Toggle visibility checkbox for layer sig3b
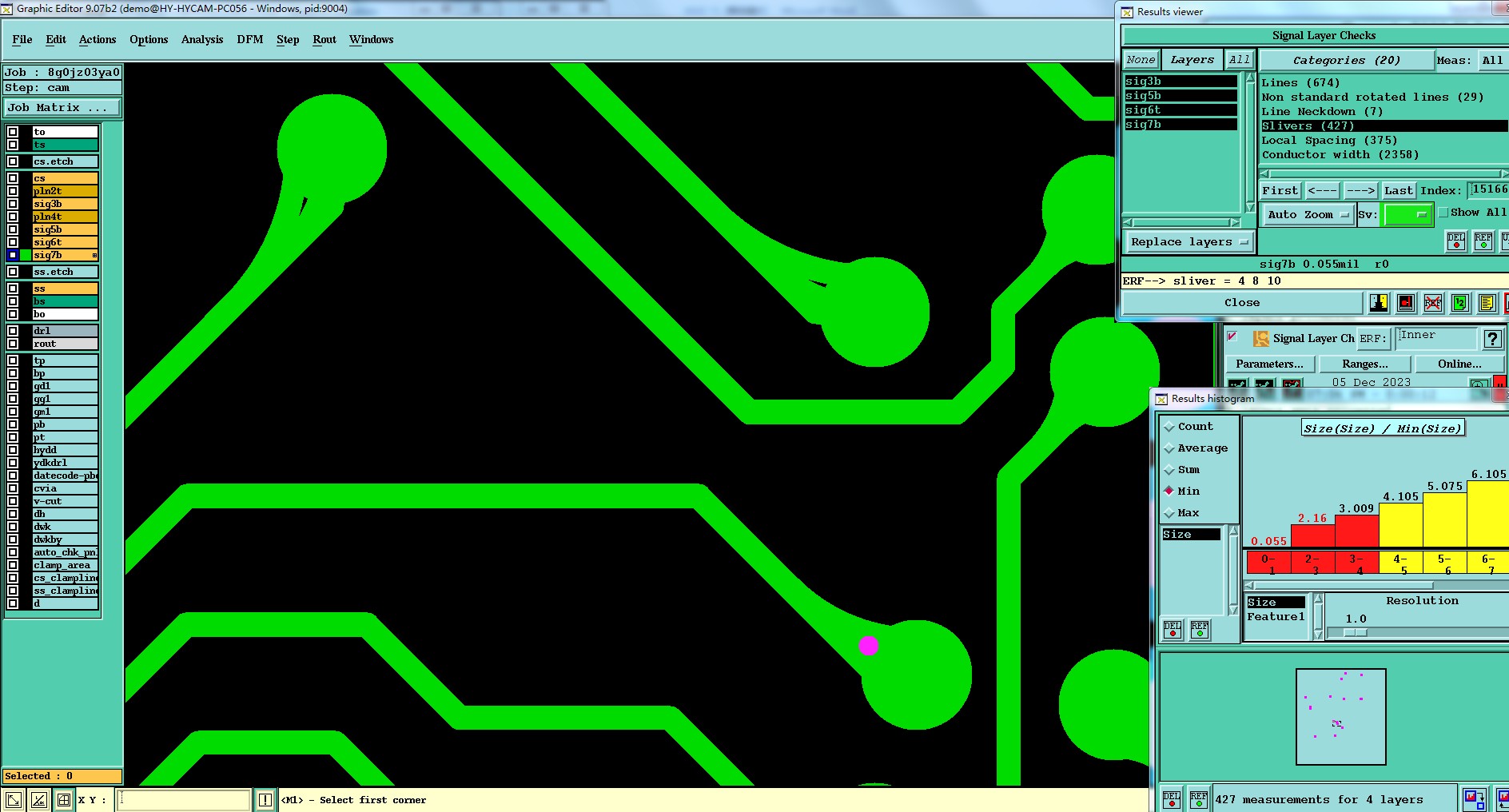This screenshot has height=812, width=1509. tap(13, 204)
